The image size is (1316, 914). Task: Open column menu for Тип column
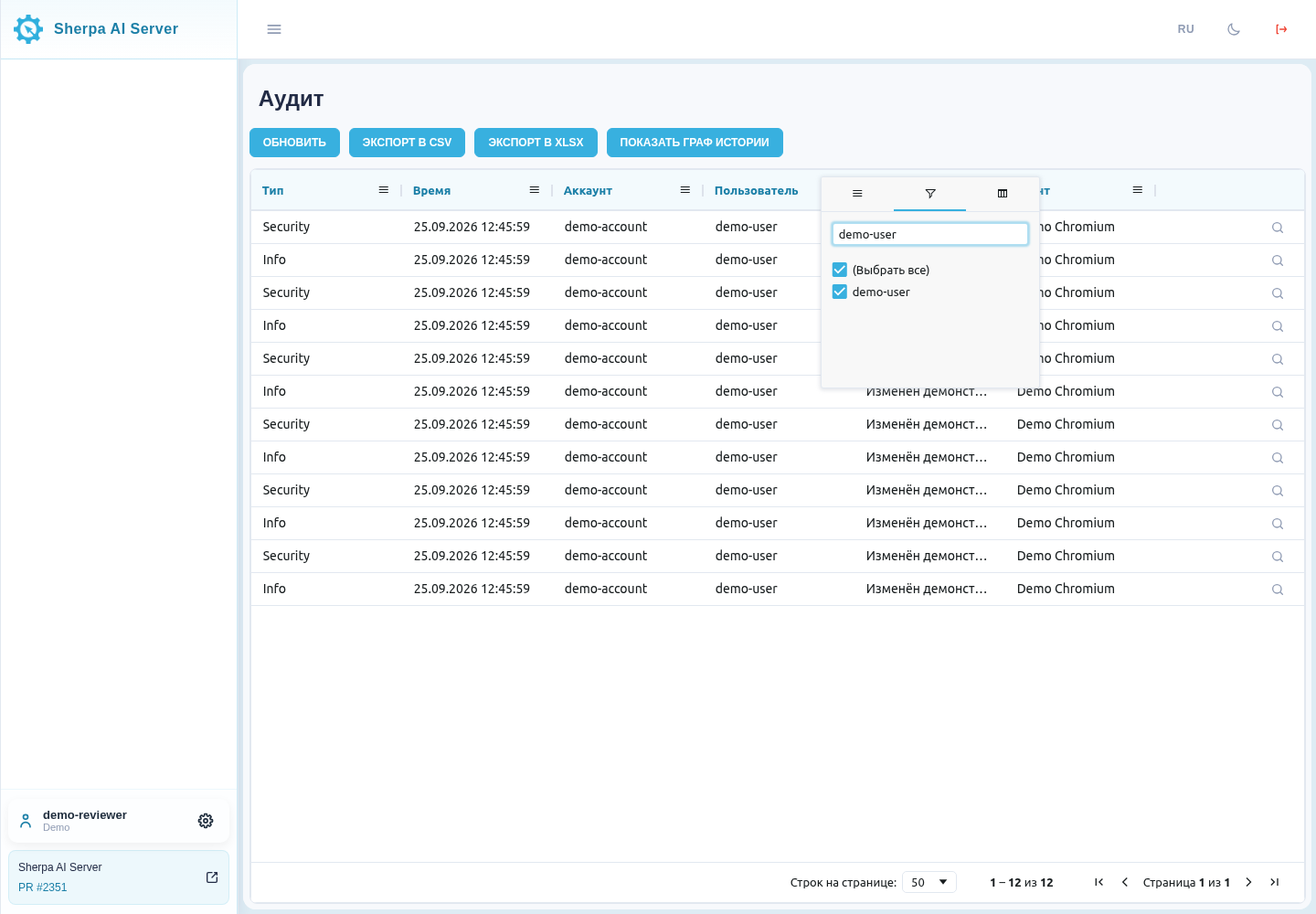pyautogui.click(x=384, y=190)
